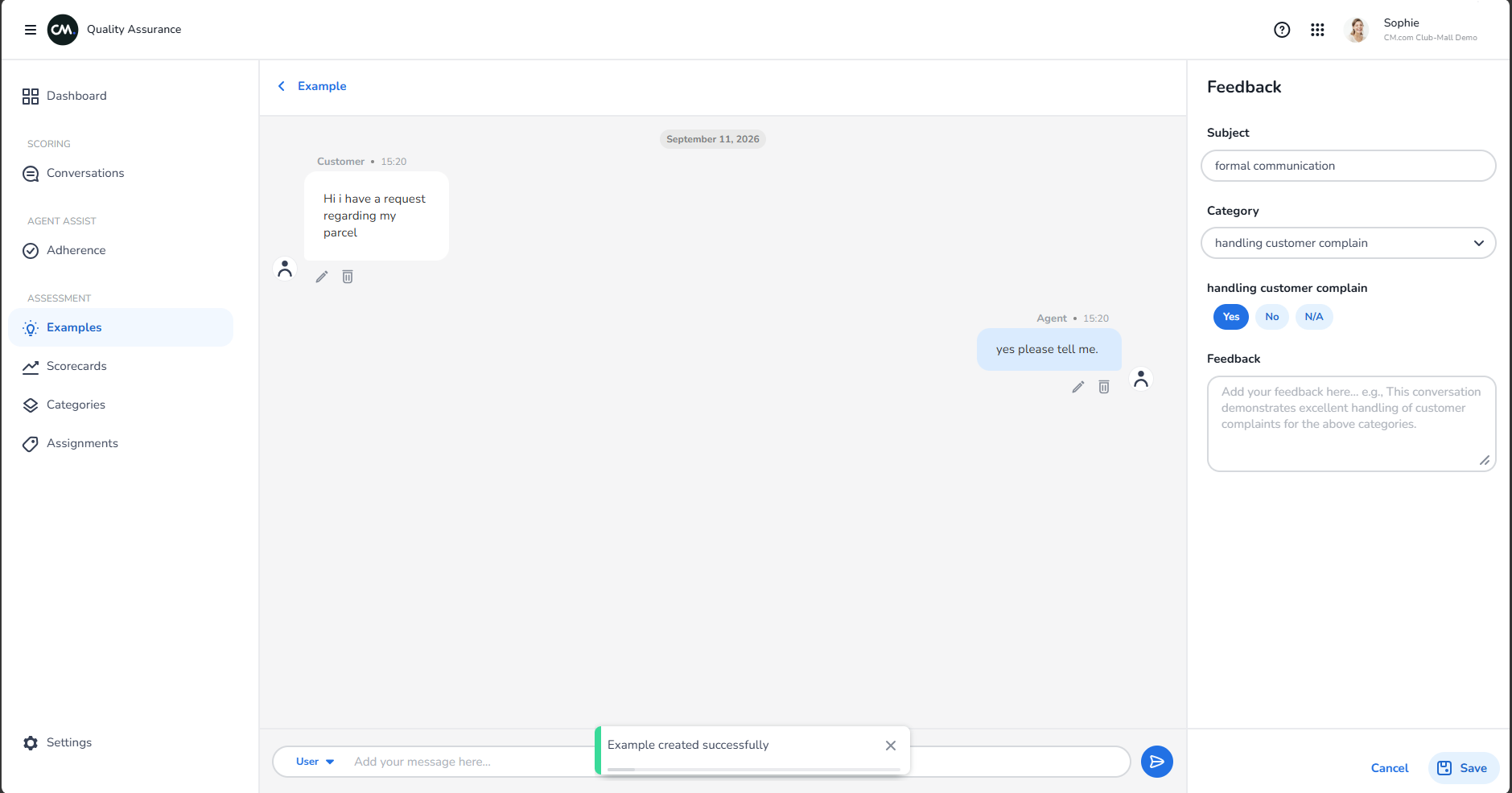Open Dashboard from the sidebar

coord(121,96)
